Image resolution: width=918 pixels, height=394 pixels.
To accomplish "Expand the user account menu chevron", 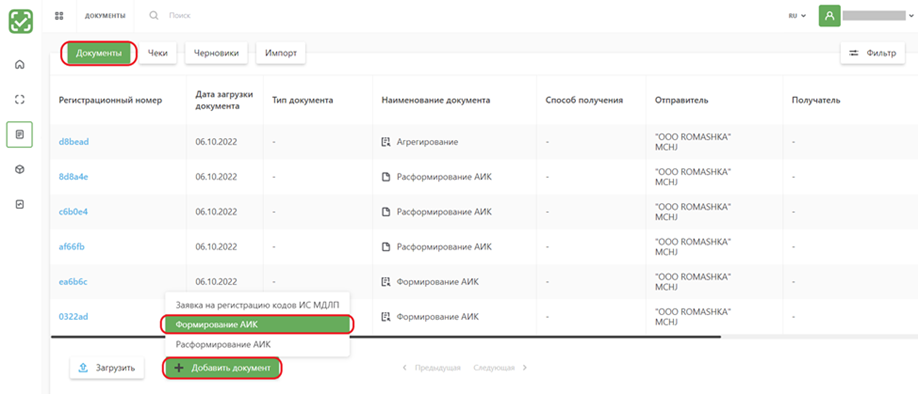I will [912, 16].
